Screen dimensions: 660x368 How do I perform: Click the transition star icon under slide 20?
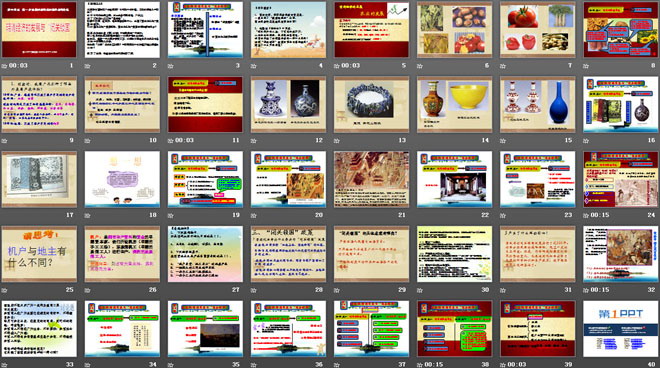[x=253, y=215]
